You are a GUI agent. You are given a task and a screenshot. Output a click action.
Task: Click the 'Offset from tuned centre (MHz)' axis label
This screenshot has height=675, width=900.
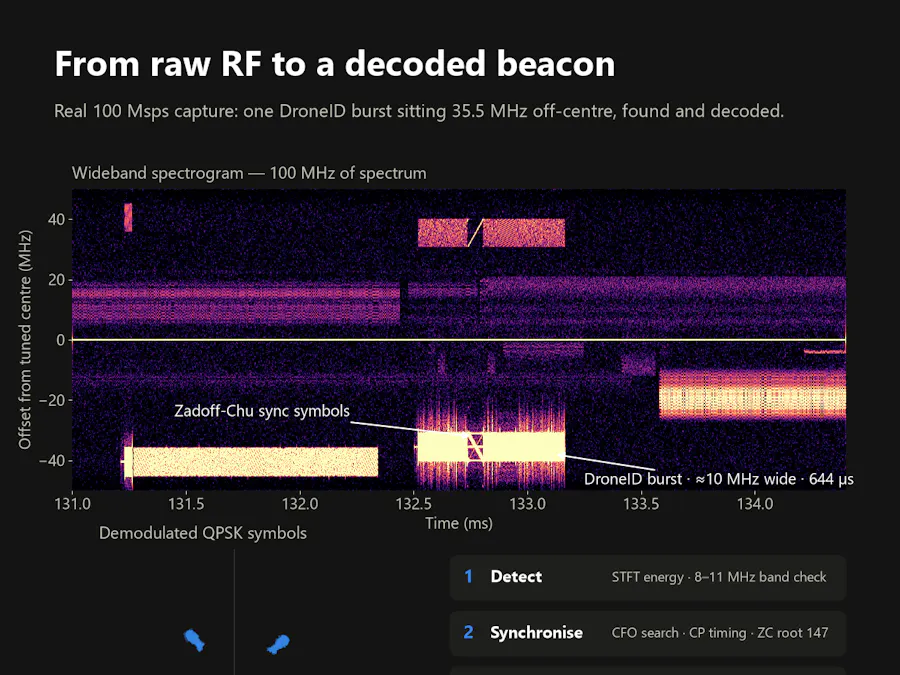(24, 340)
